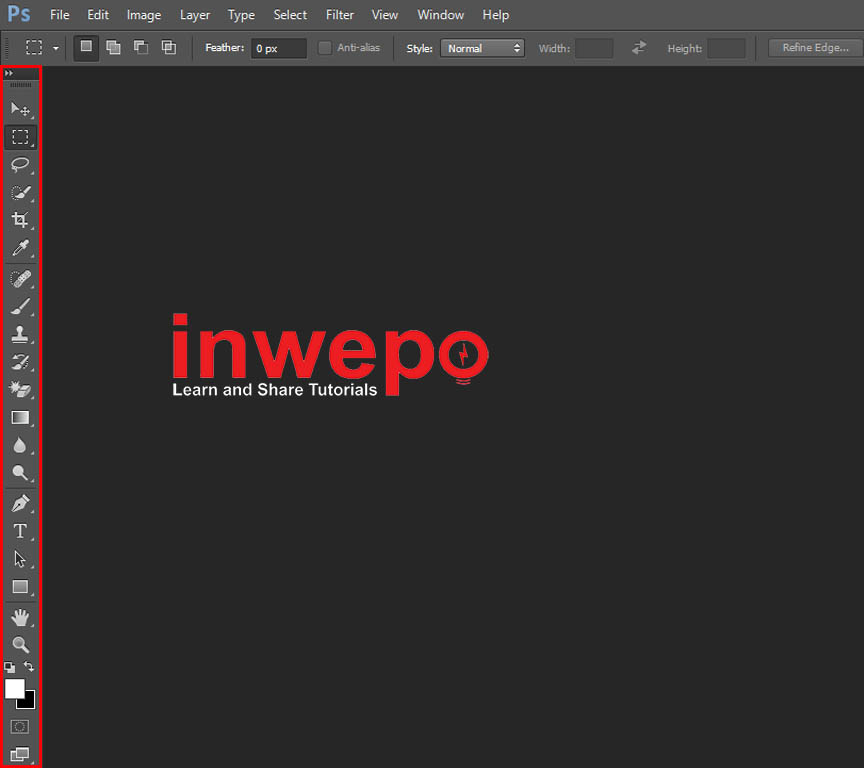Open the Filter menu
The width and height of the screenshot is (864, 768).
(340, 15)
